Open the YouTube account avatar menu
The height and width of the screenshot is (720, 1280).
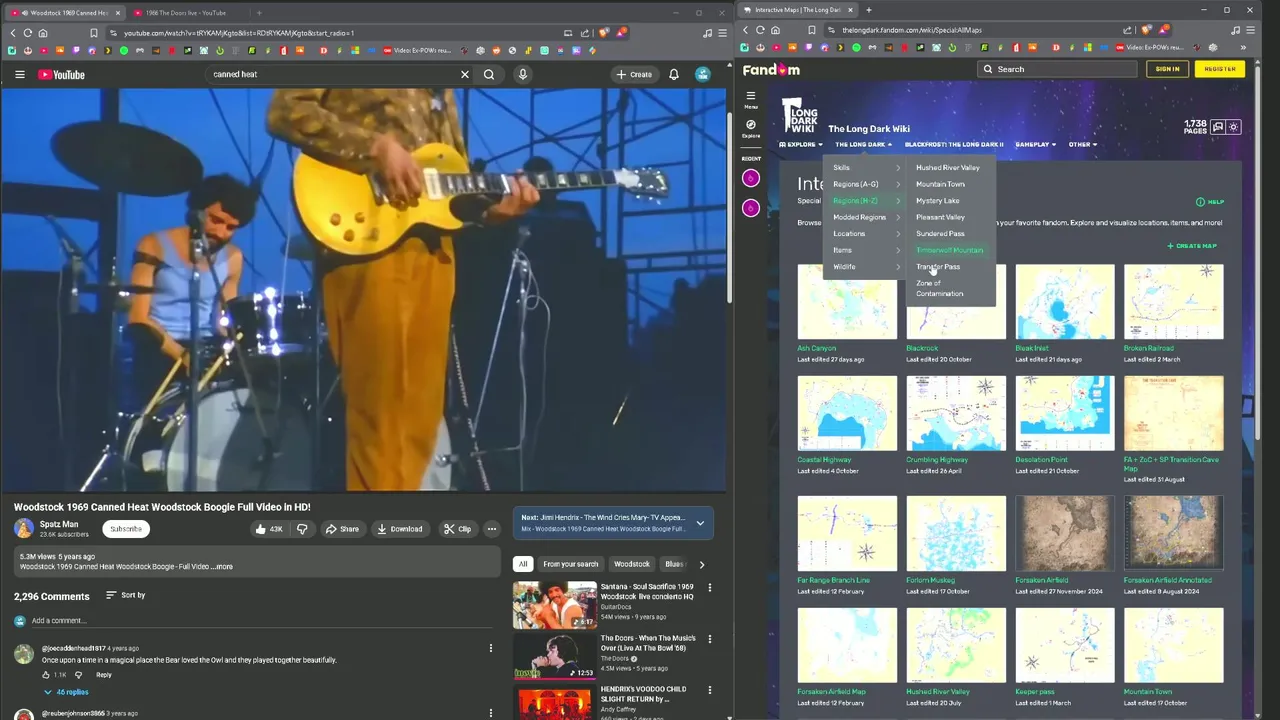tap(703, 74)
